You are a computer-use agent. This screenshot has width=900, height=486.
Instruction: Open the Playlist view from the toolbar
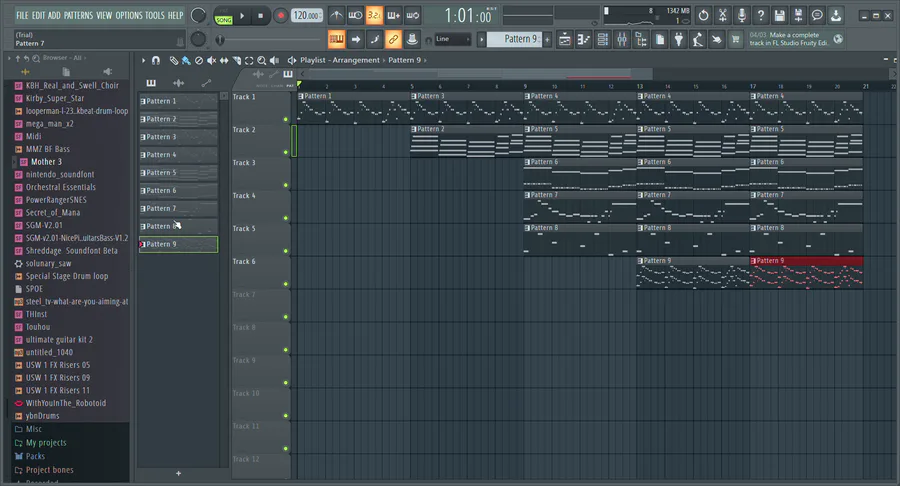tap(565, 40)
